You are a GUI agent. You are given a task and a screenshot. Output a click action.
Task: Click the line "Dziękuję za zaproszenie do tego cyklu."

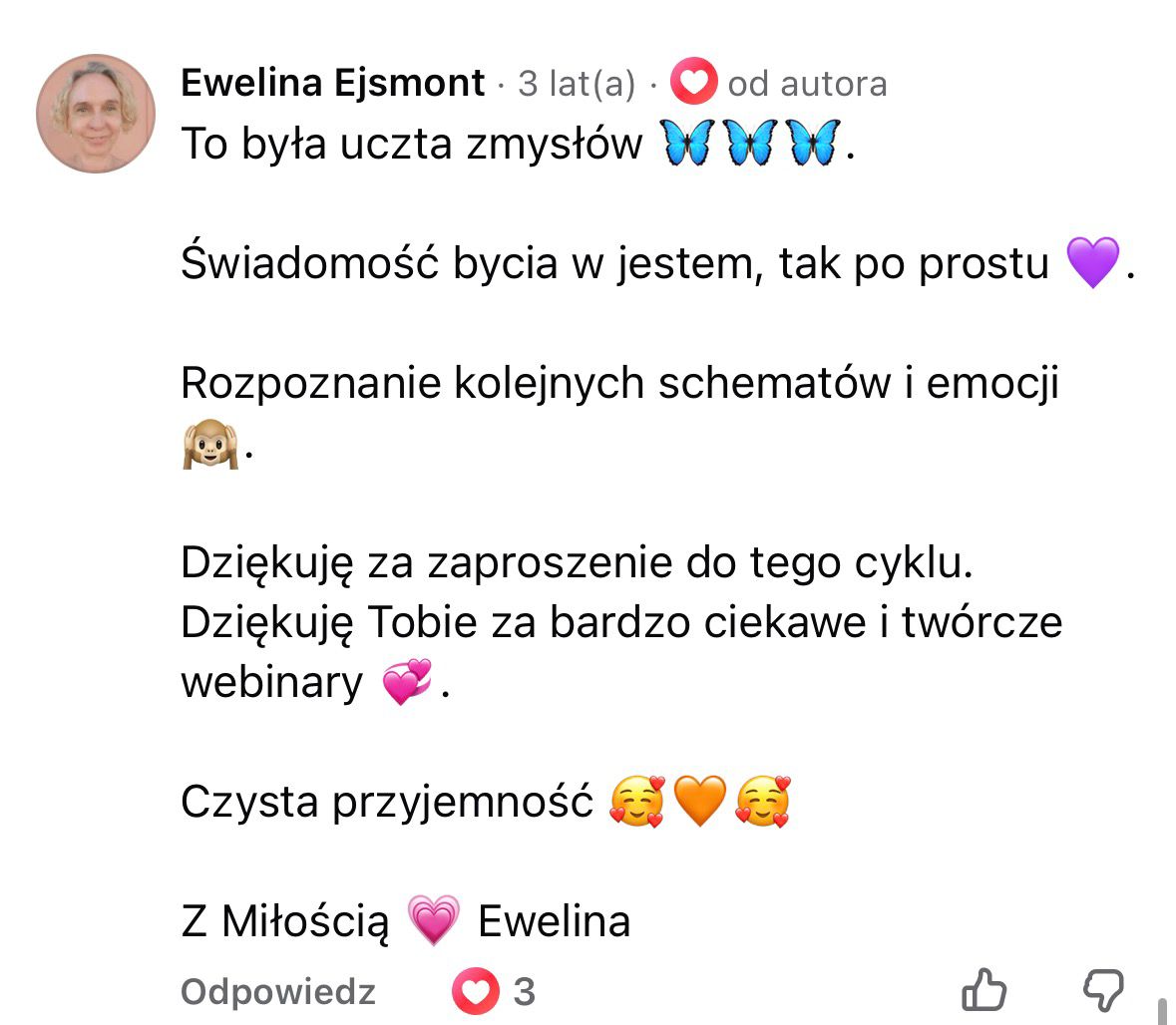(x=577, y=563)
